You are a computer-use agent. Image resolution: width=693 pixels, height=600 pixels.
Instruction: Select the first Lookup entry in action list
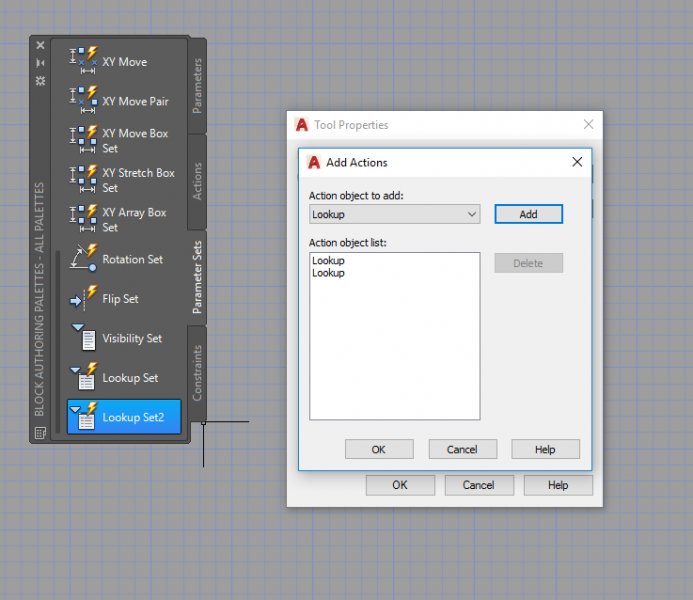[x=328, y=260]
